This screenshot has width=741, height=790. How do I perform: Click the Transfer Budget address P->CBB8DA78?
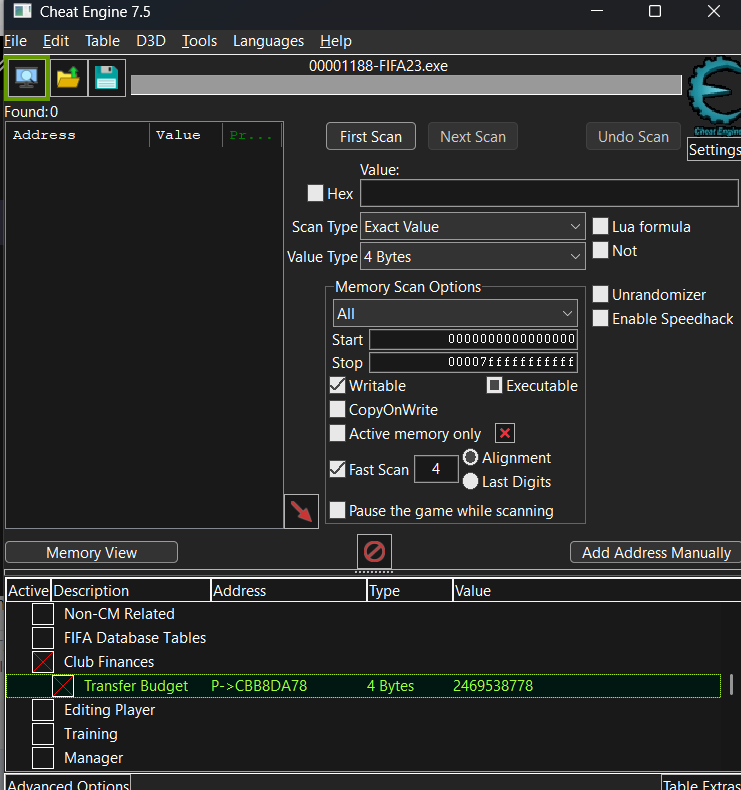[259, 686]
